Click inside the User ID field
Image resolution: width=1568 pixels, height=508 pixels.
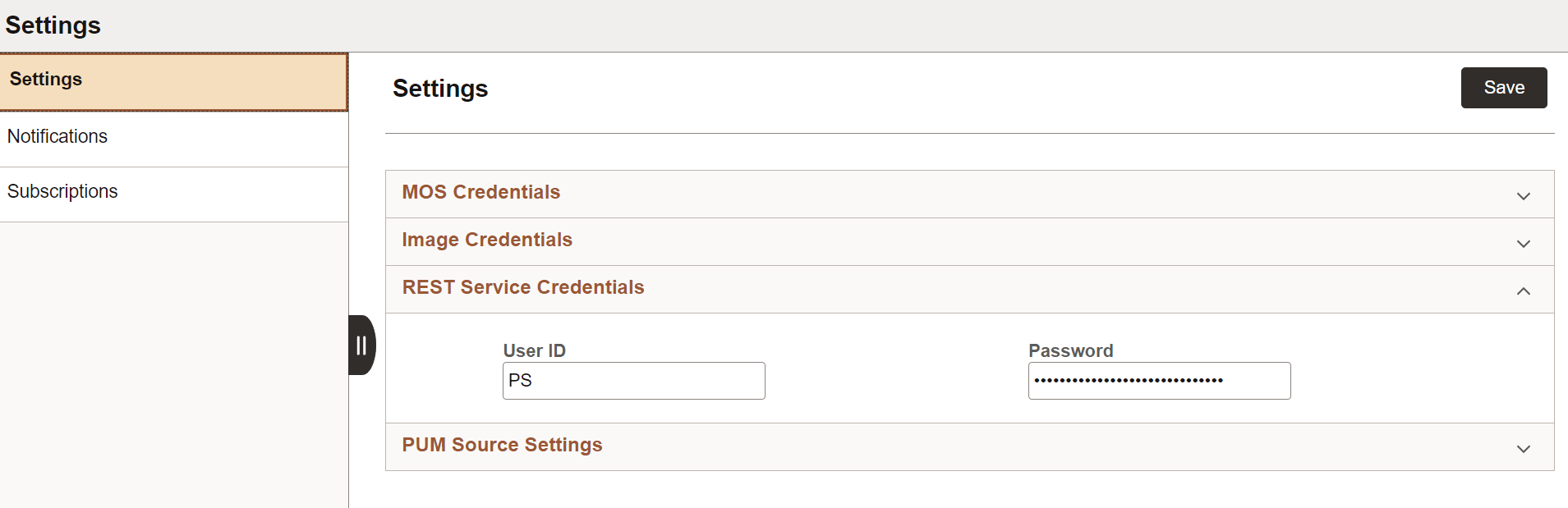[632, 380]
